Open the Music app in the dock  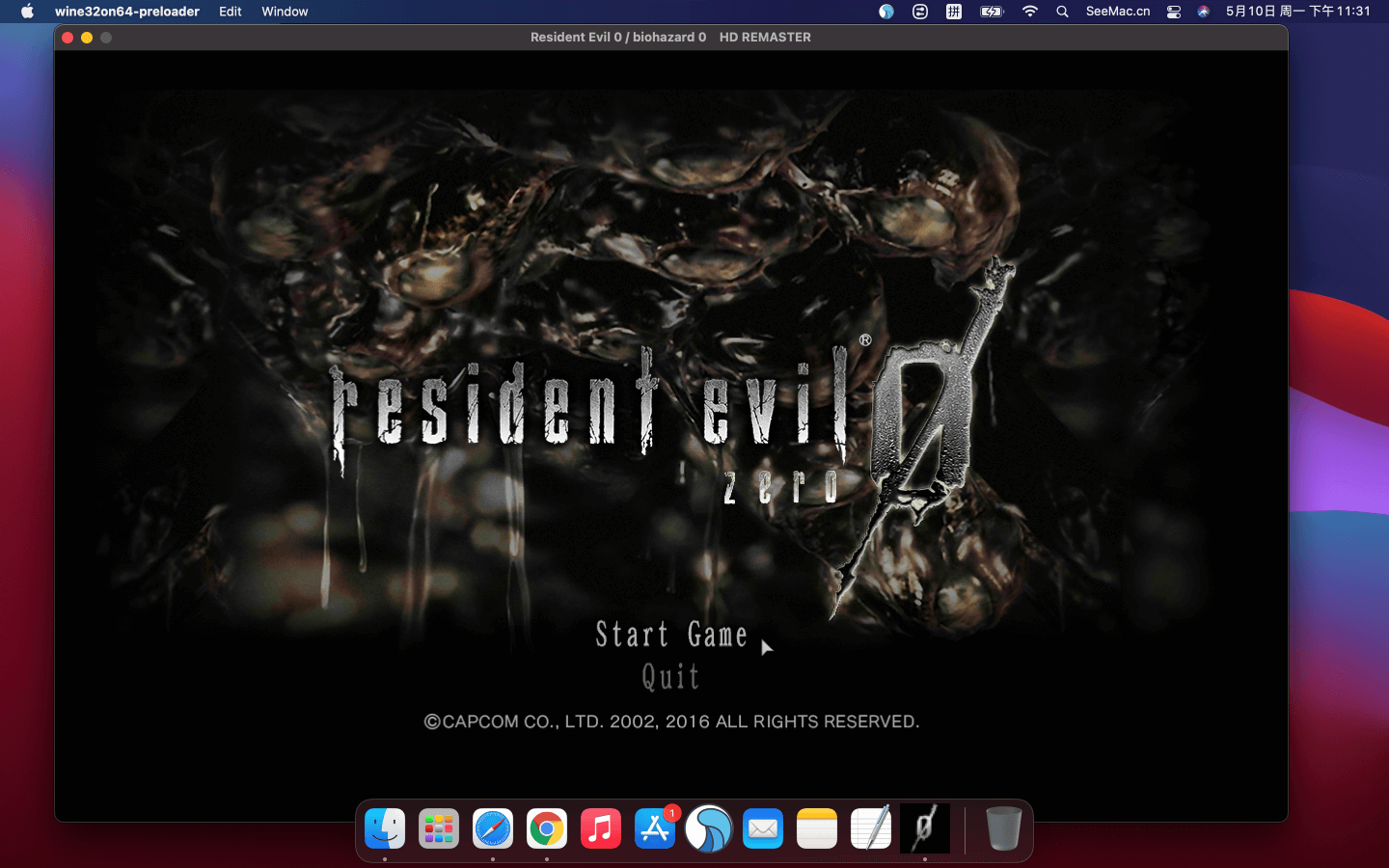point(601,828)
